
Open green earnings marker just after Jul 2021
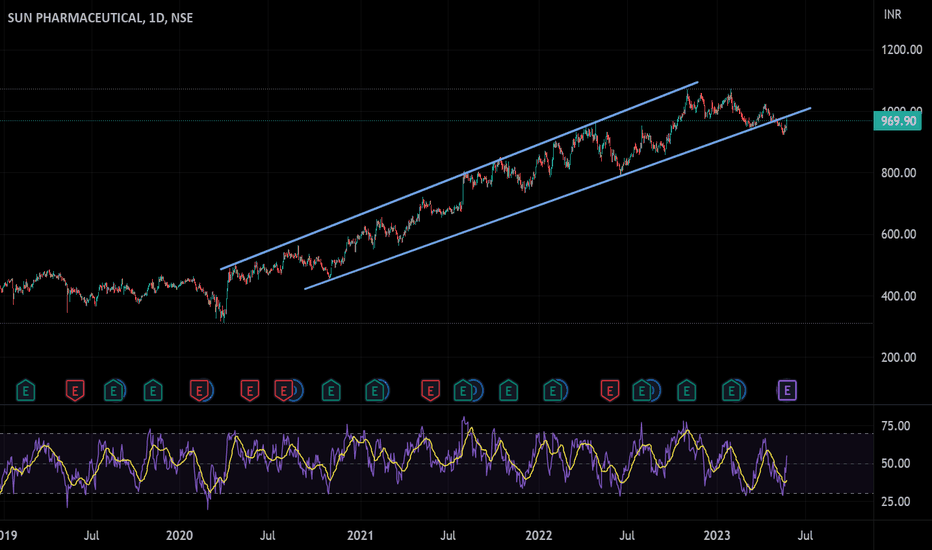[463, 391]
